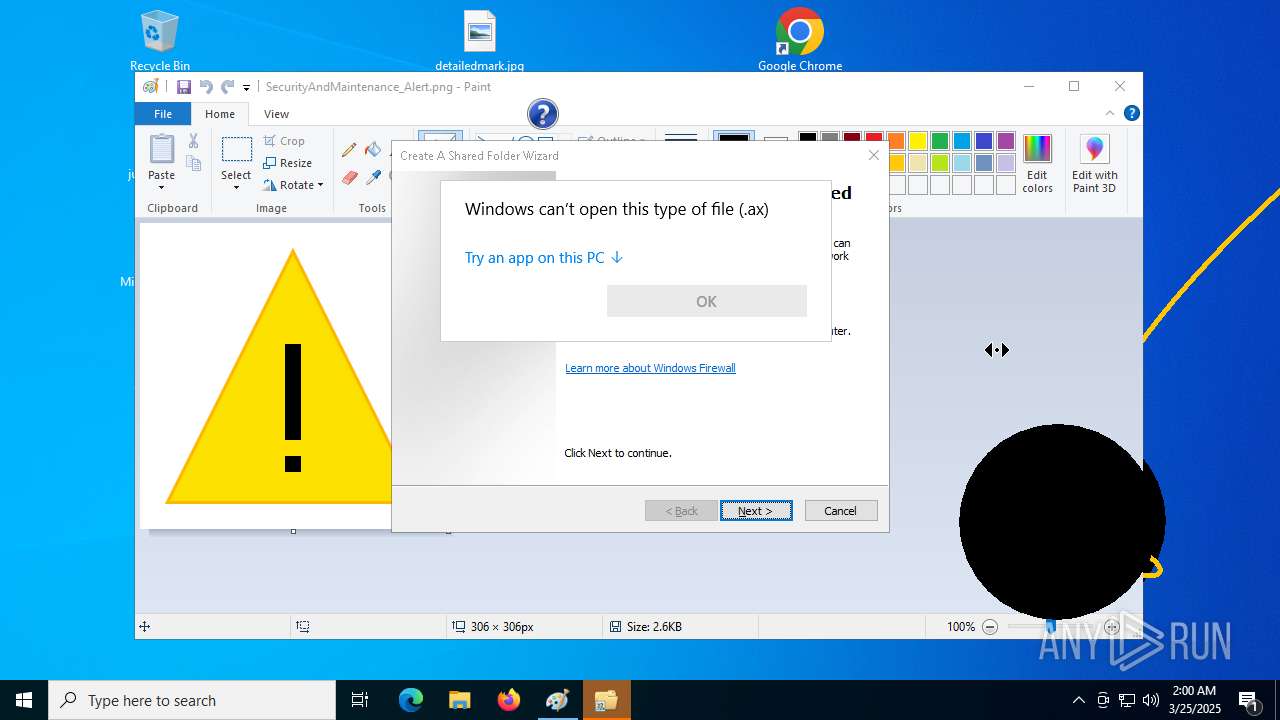Switch to the Home ribbon tab
1280x720 pixels.
tap(220, 114)
